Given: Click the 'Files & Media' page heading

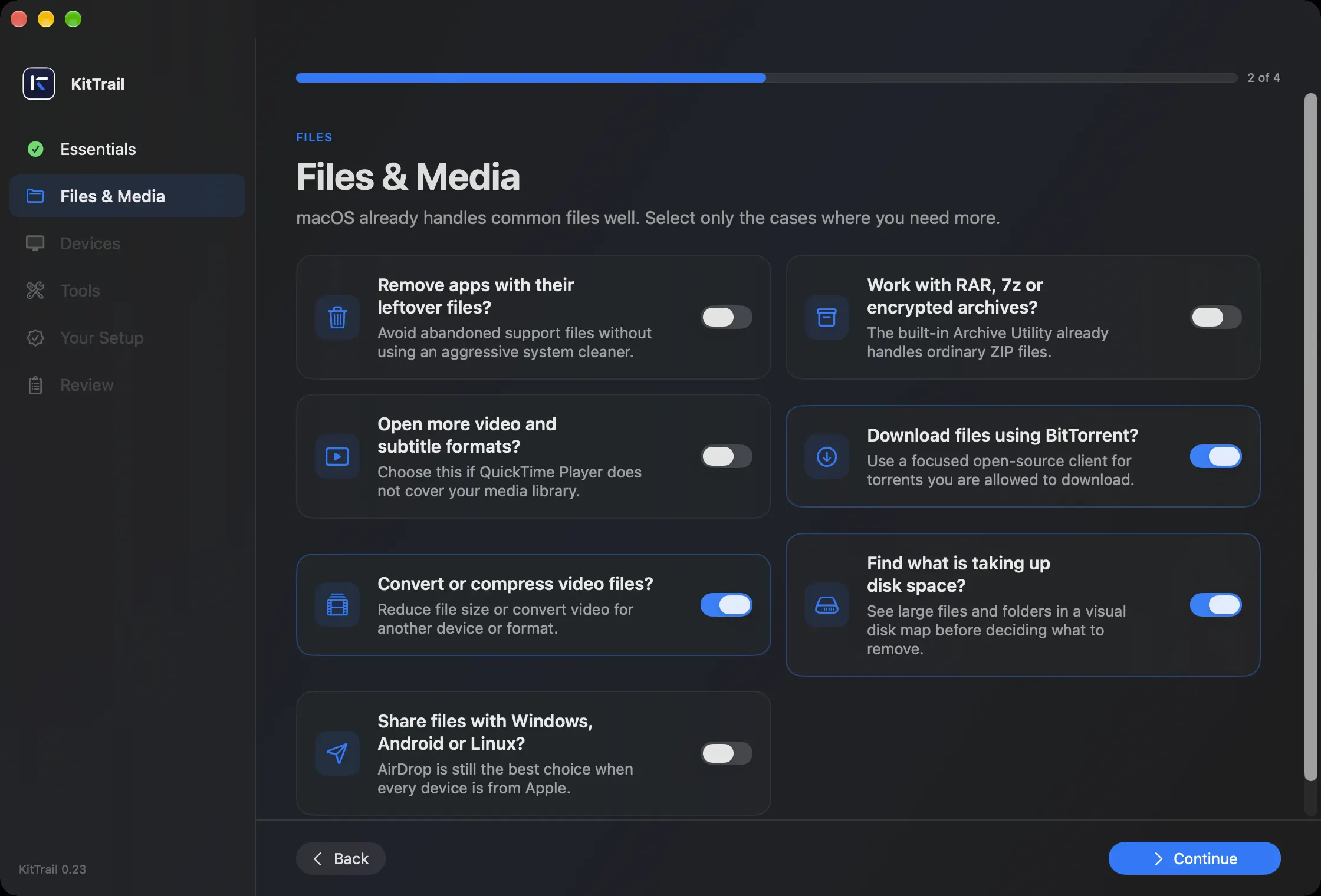Looking at the screenshot, I should (408, 176).
